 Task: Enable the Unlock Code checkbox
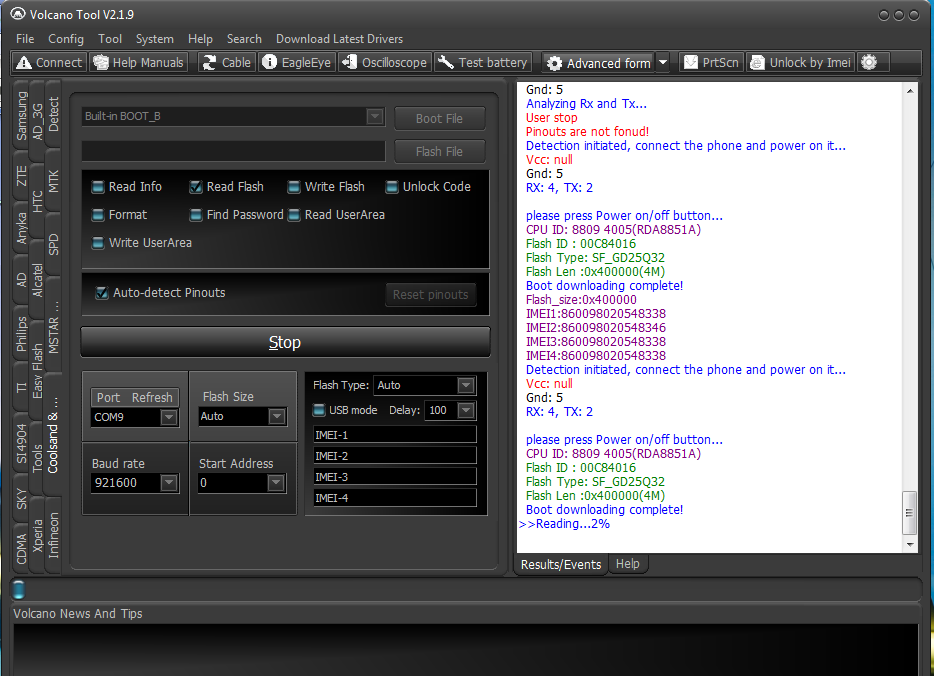(392, 187)
